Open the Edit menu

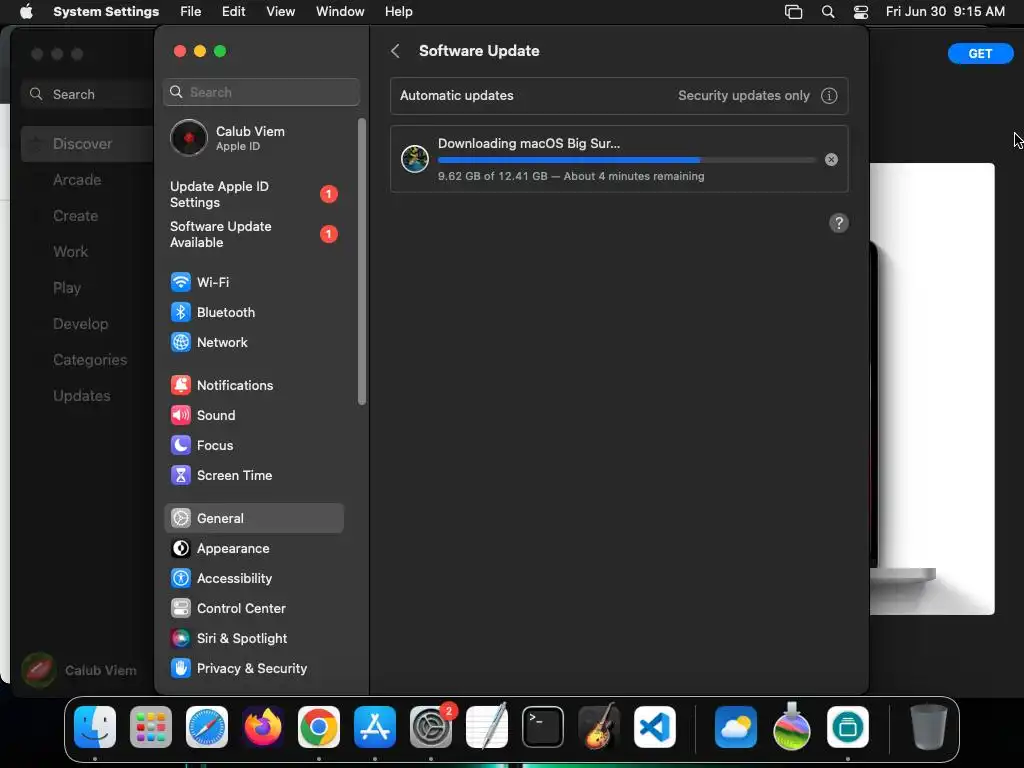point(233,12)
